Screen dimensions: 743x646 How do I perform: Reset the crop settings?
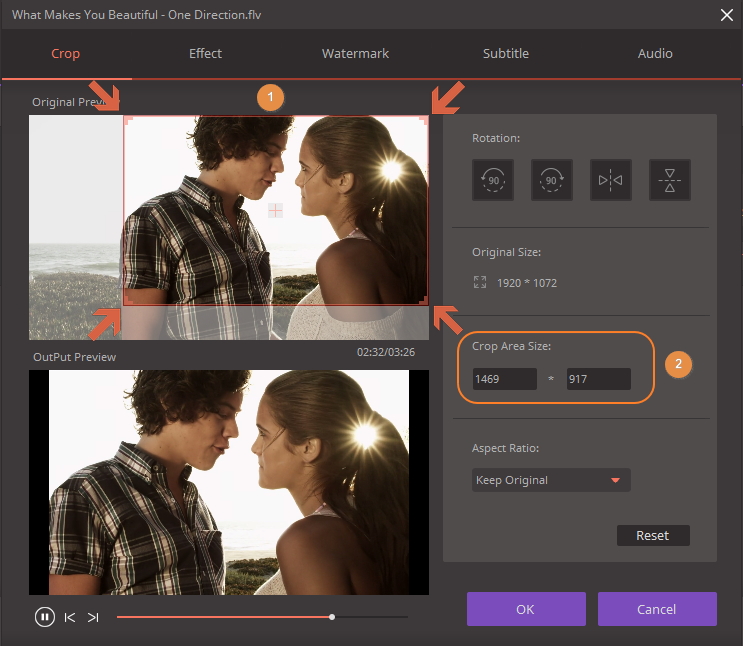point(653,536)
